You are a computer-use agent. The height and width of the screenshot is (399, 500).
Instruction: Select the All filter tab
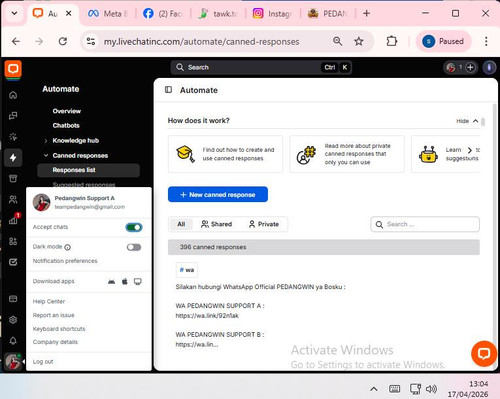[181, 224]
